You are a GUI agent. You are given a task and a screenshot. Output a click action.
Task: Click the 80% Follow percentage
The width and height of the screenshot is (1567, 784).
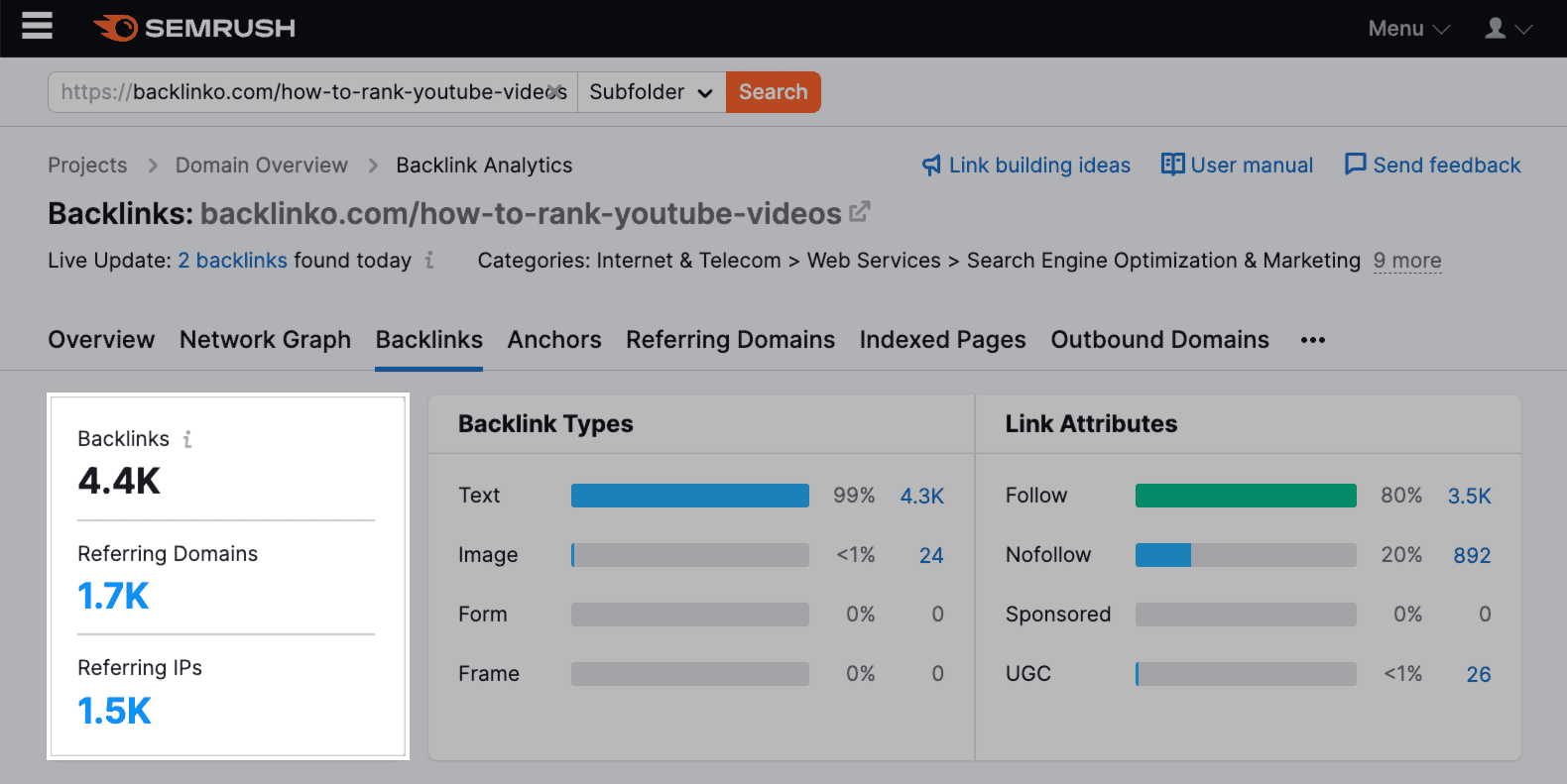1401,496
